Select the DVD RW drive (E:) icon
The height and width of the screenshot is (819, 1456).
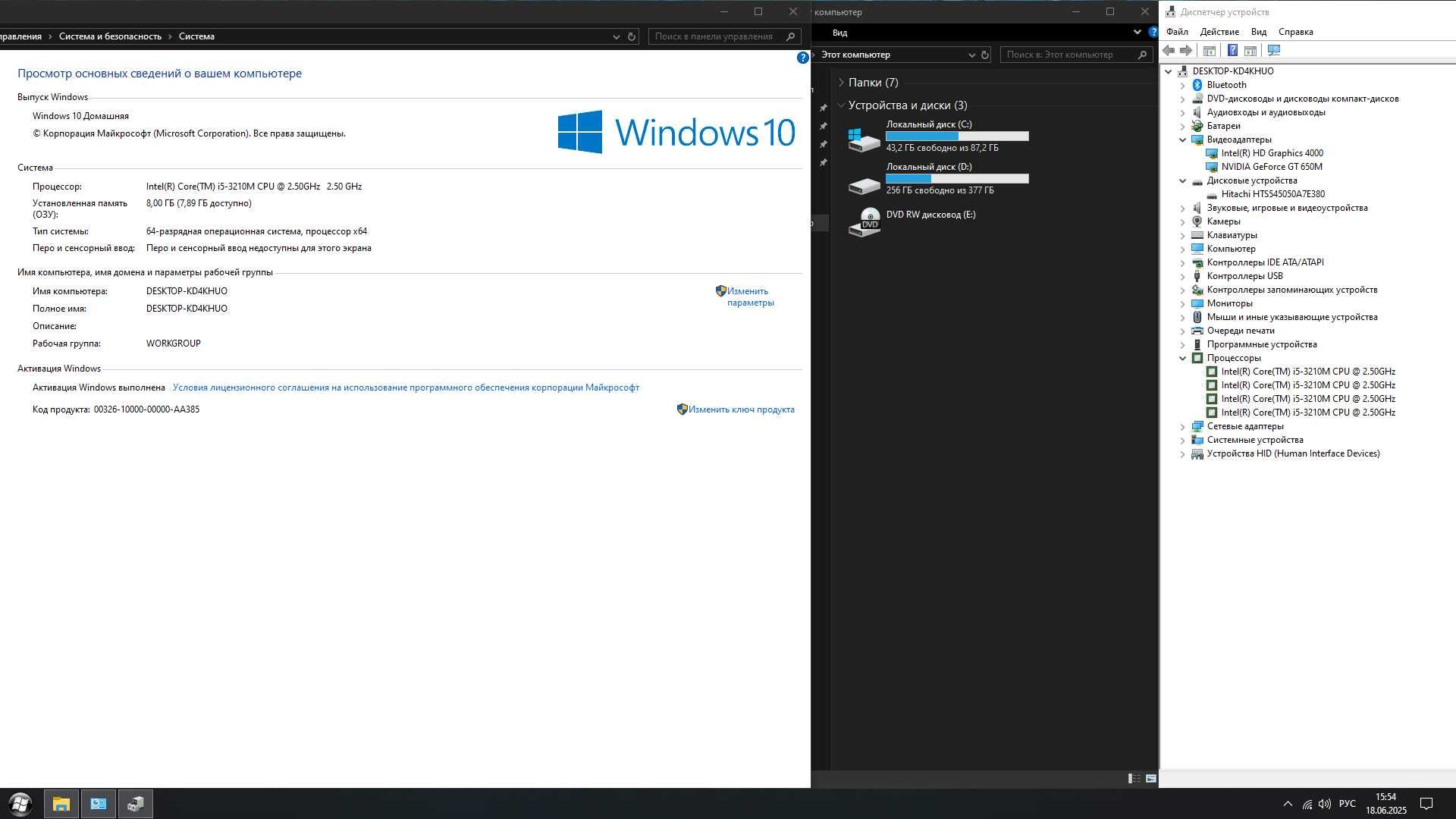864,222
